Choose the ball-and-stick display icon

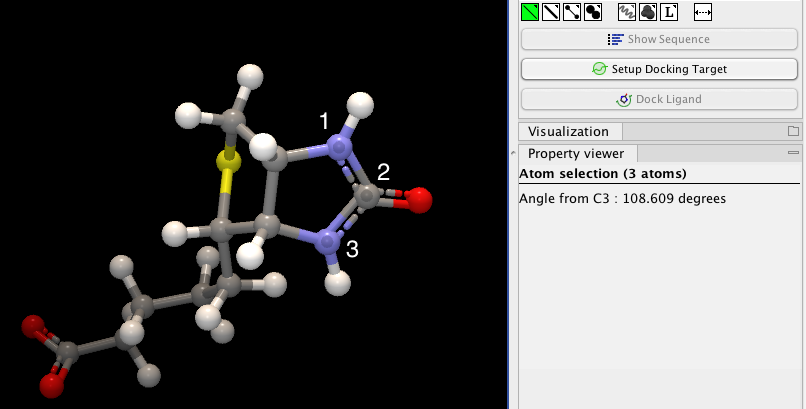(x=572, y=12)
